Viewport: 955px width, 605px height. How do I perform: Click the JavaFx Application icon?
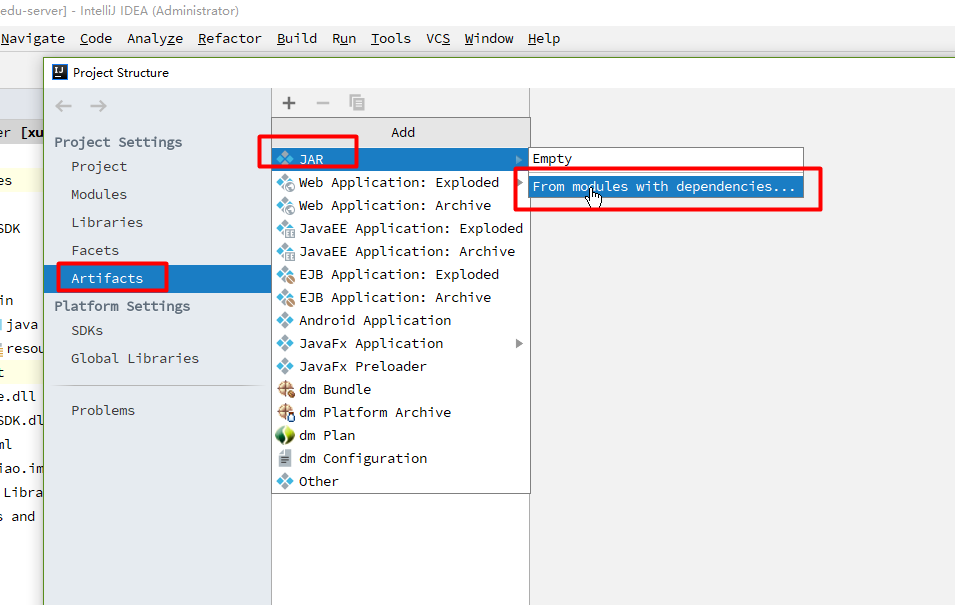tap(284, 343)
